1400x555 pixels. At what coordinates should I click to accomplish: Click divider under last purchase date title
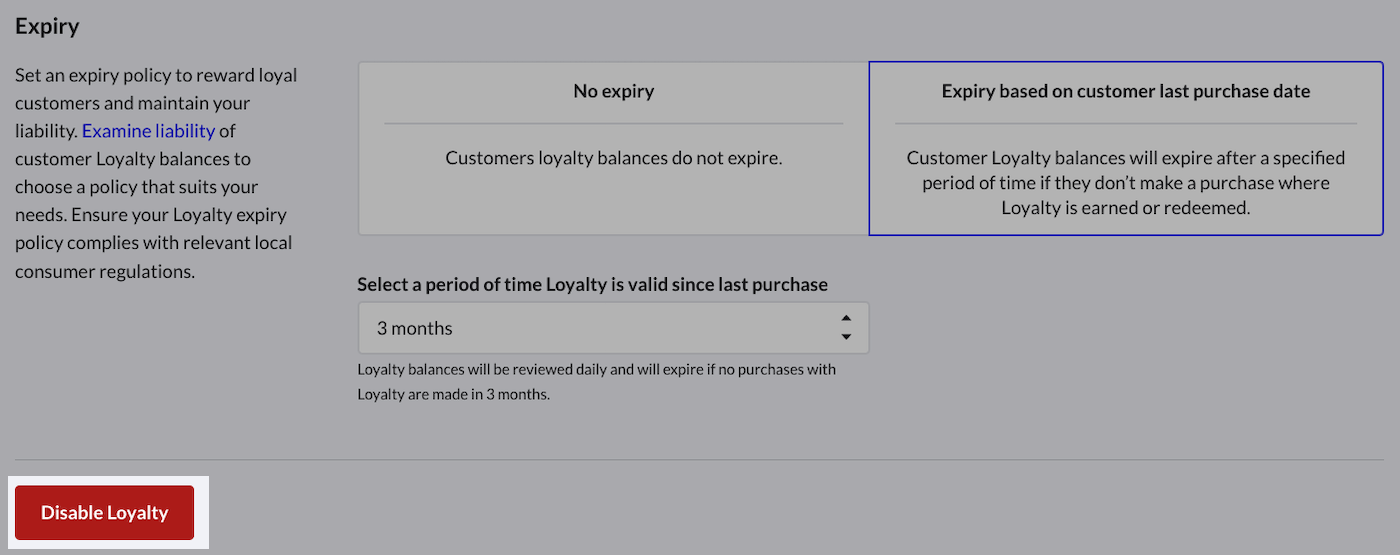coord(1125,124)
